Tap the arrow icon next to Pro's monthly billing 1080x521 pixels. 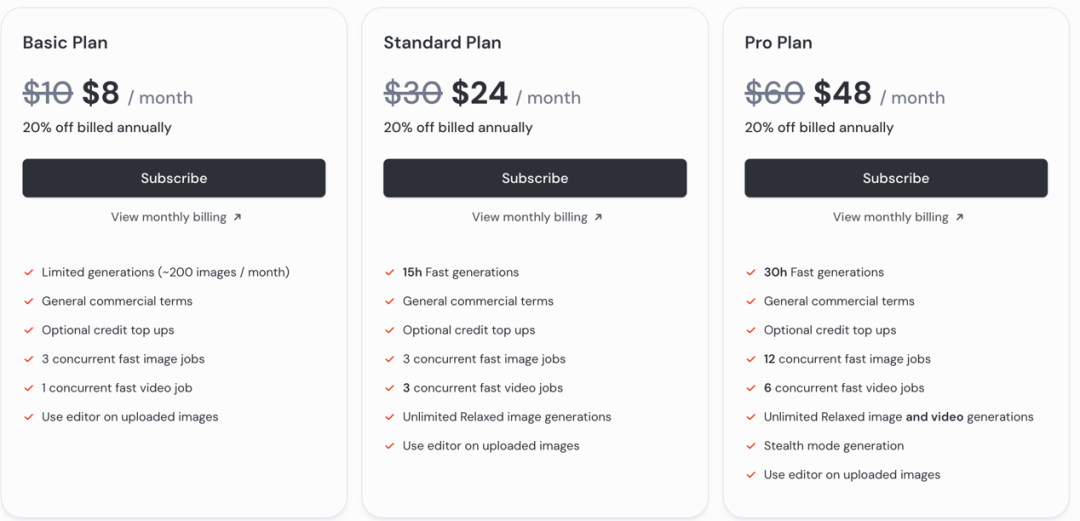tap(959, 217)
